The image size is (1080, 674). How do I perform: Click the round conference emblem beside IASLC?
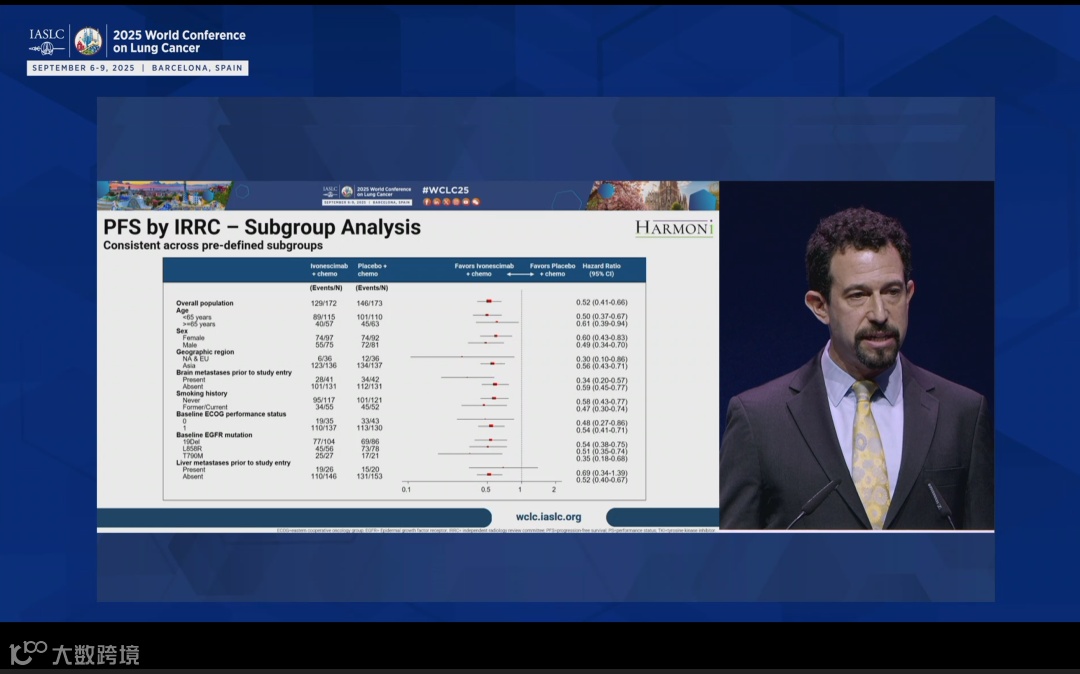click(88, 41)
